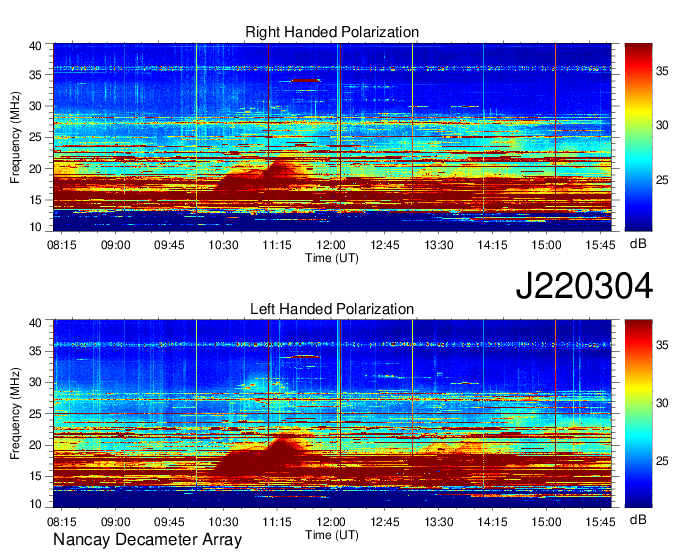Click the 09:00 tick on the Left Handed plot
The height and width of the screenshot is (552, 680).
(116, 522)
